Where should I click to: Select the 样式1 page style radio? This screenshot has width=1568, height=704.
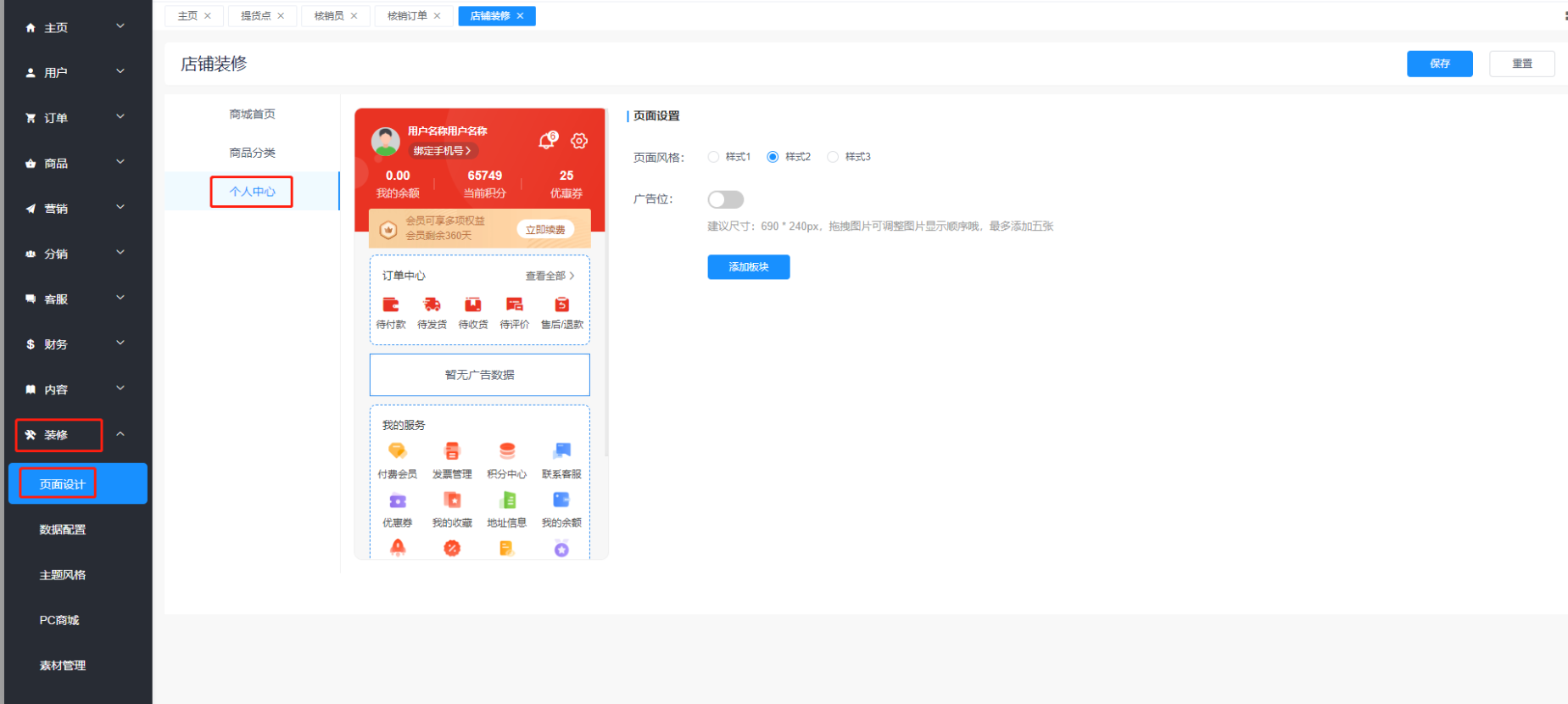click(x=713, y=157)
